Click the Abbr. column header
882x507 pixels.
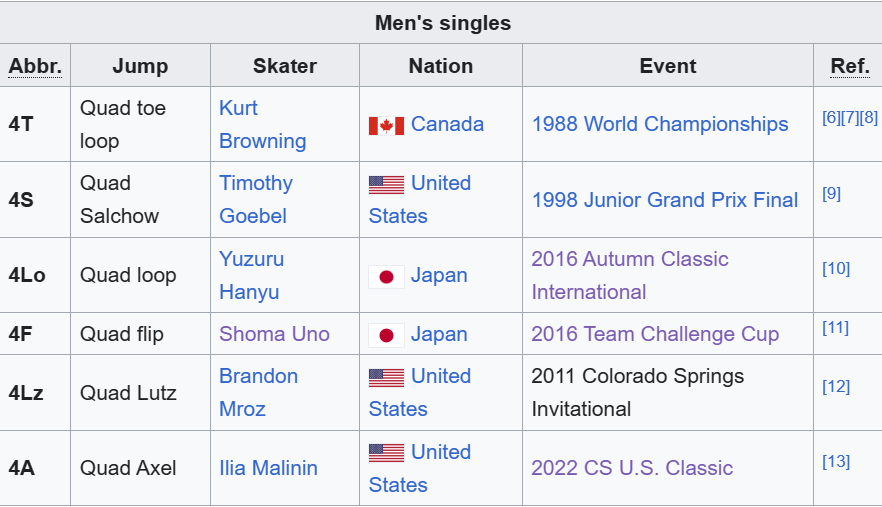coord(35,66)
